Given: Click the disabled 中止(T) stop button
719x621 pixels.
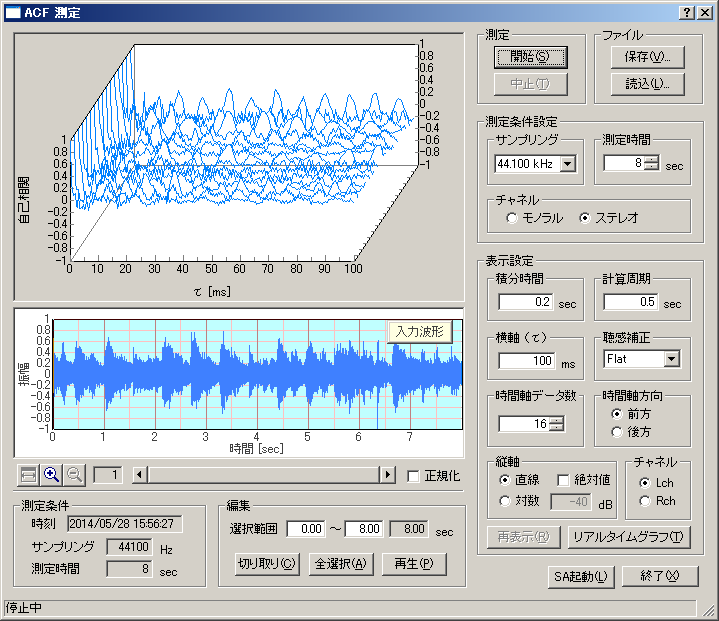Looking at the screenshot, I should [531, 84].
